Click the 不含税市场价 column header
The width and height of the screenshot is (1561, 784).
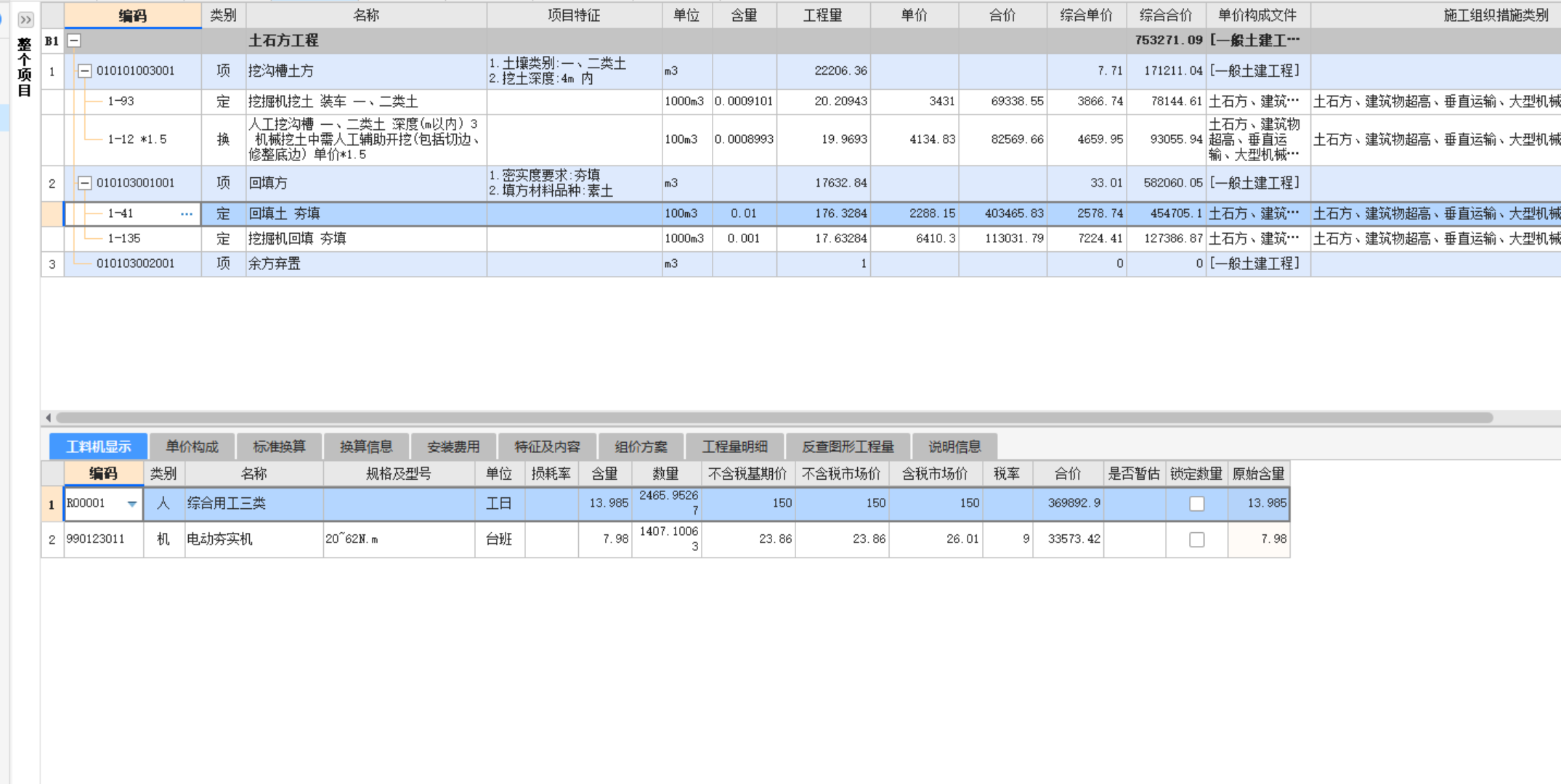click(841, 474)
